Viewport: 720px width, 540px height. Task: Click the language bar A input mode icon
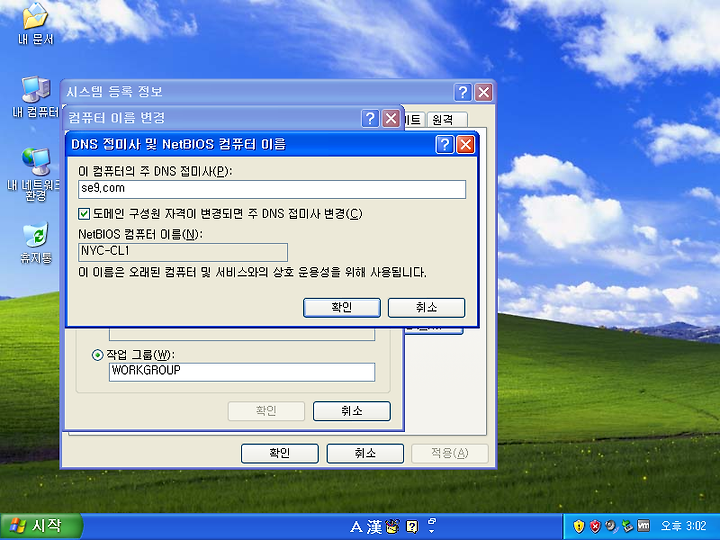[x=356, y=527]
